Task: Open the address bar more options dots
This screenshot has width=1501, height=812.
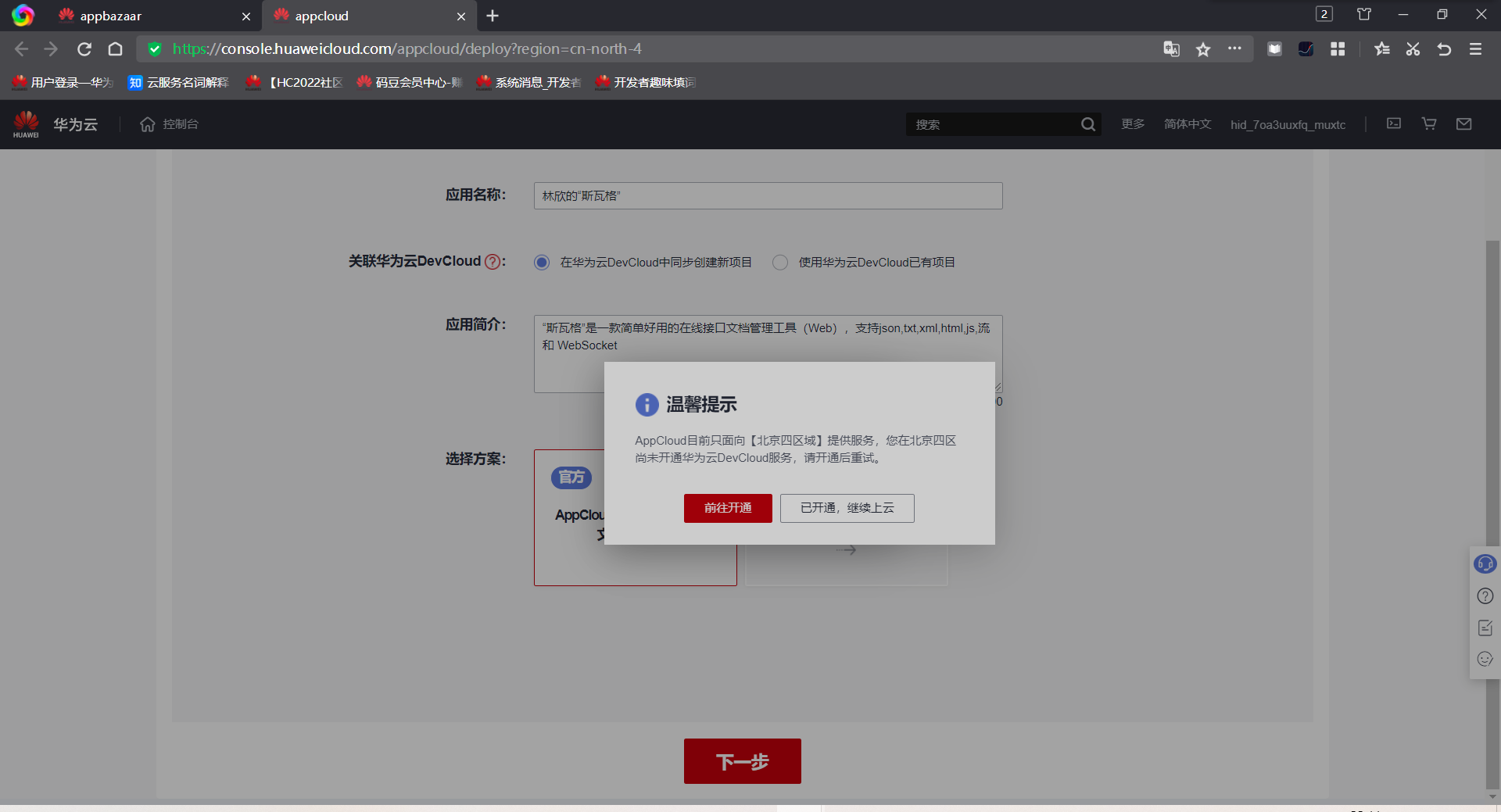Action: (1234, 48)
